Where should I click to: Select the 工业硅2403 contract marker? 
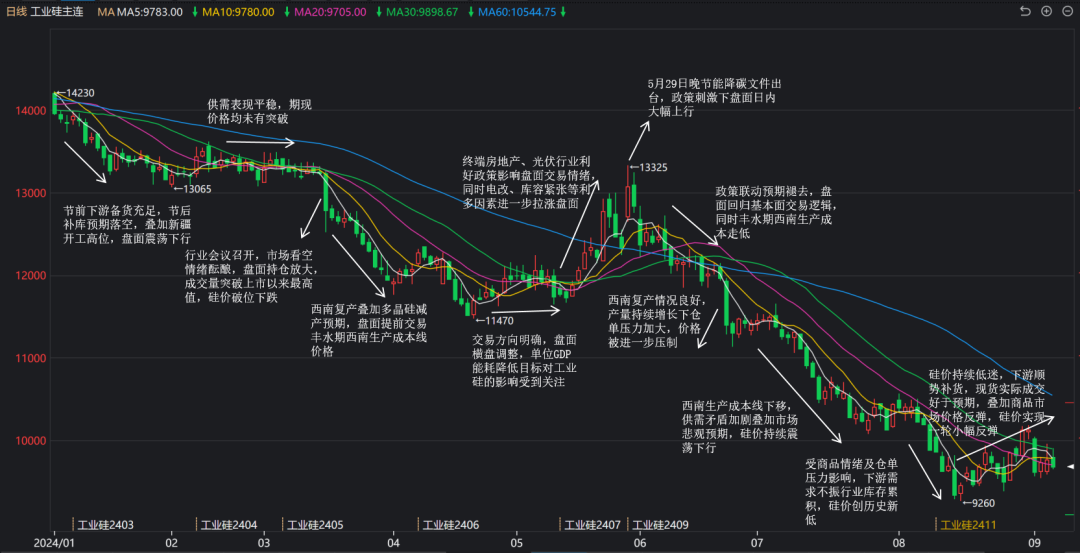(x=105, y=525)
